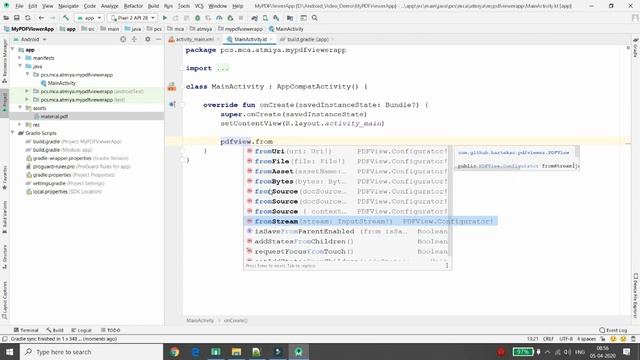
Task: Click the Sync Project with Gradle icon
Action: [x=255, y=18]
